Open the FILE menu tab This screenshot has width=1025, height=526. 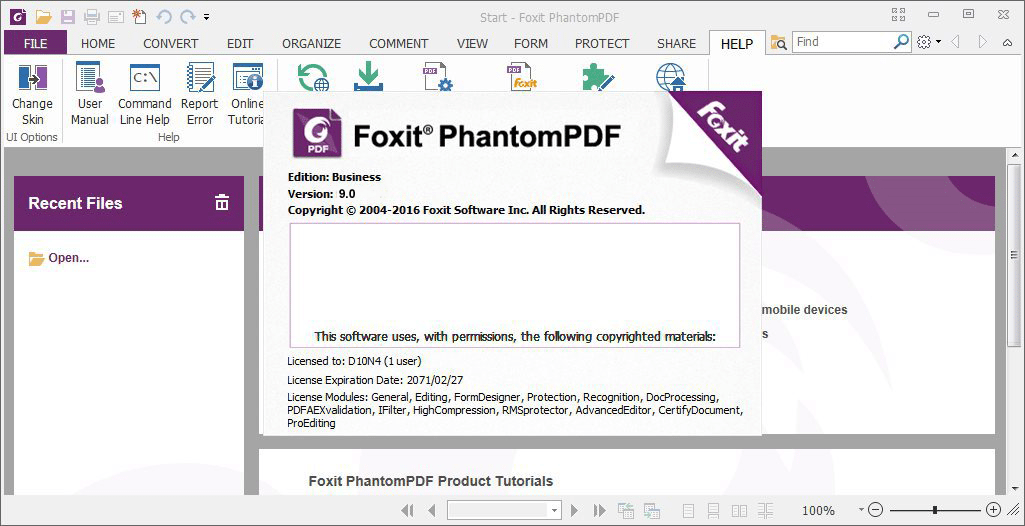tap(35, 43)
